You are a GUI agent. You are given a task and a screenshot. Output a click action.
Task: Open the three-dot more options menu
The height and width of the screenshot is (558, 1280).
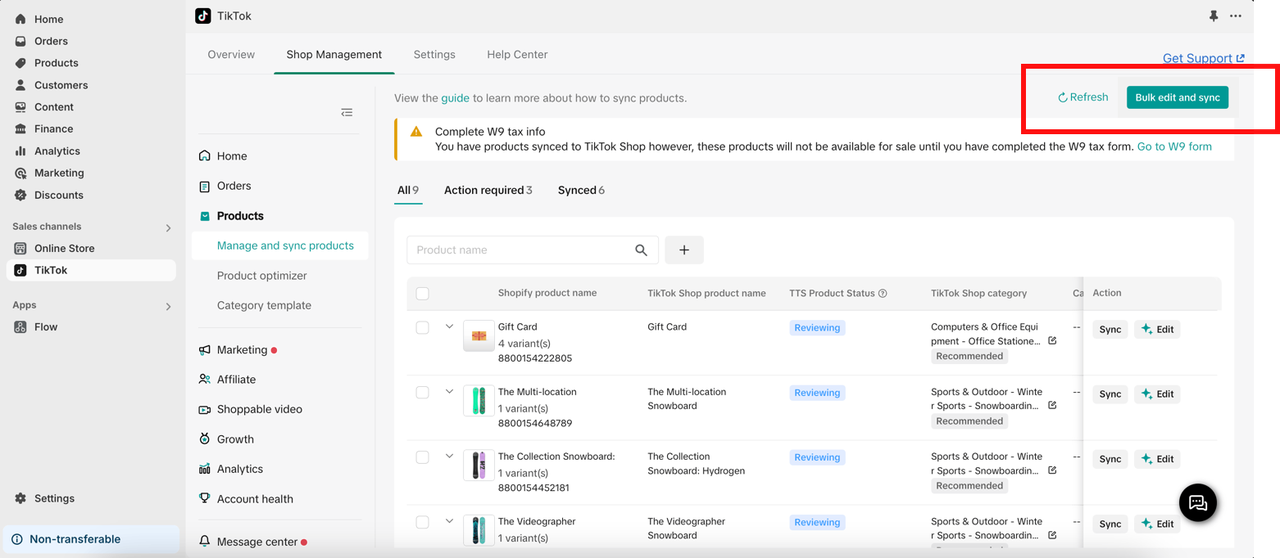1236,16
